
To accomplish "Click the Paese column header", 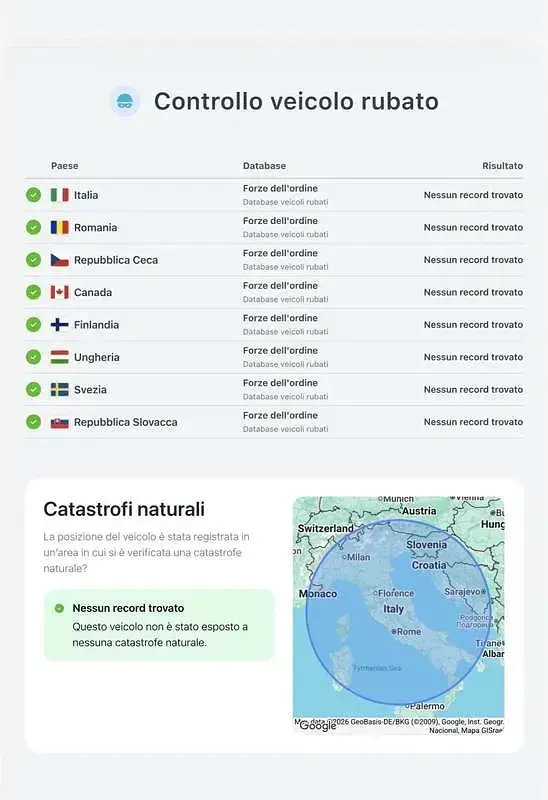I will tap(65, 166).
